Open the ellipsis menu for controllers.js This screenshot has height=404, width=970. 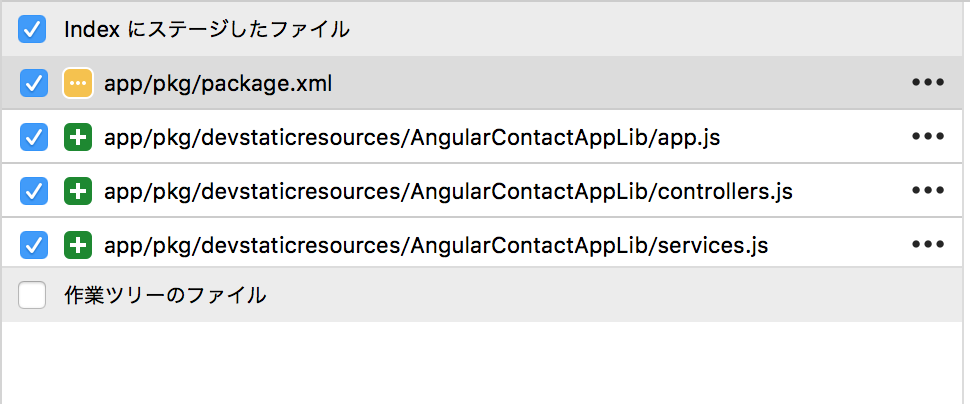[928, 191]
